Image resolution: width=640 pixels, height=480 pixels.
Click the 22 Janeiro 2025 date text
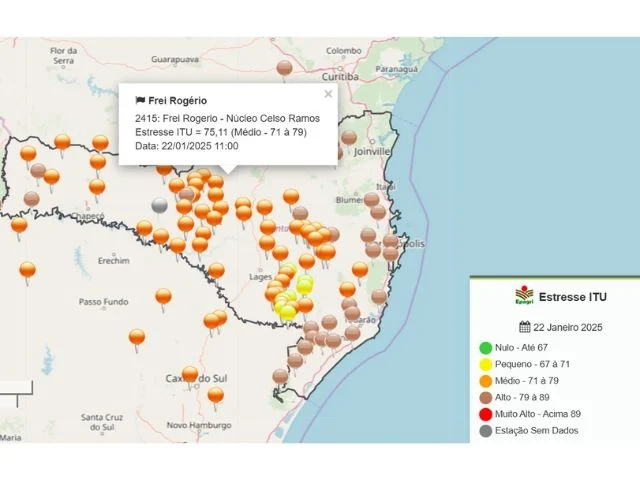tap(568, 327)
